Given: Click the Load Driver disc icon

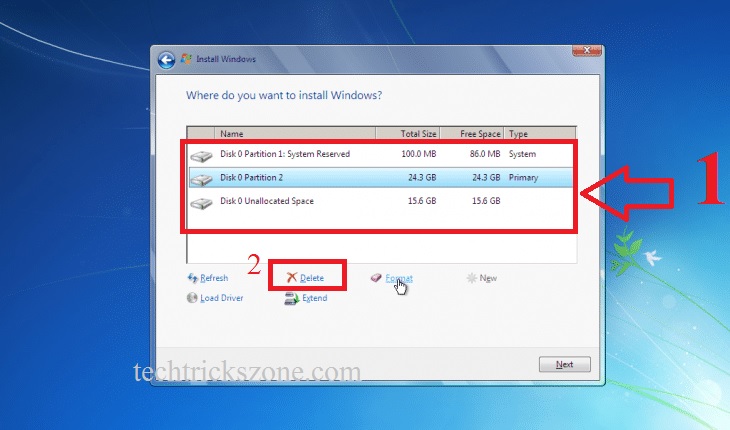Looking at the screenshot, I should tap(192, 298).
